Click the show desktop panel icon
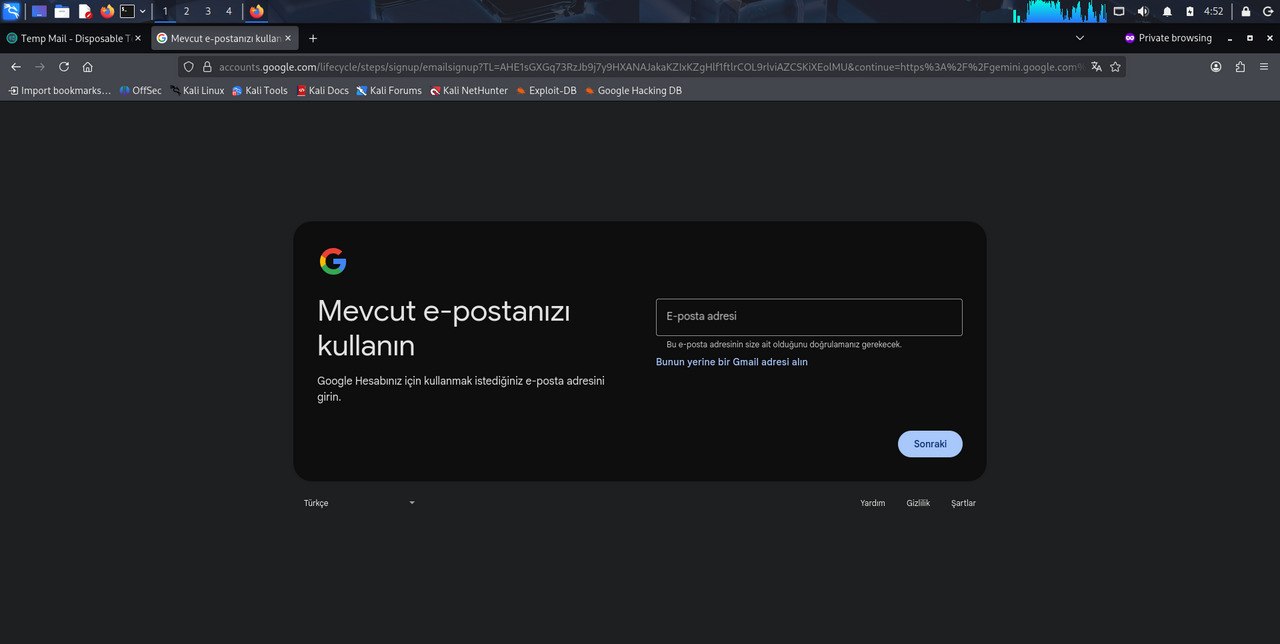1280x644 pixels. coord(39,11)
